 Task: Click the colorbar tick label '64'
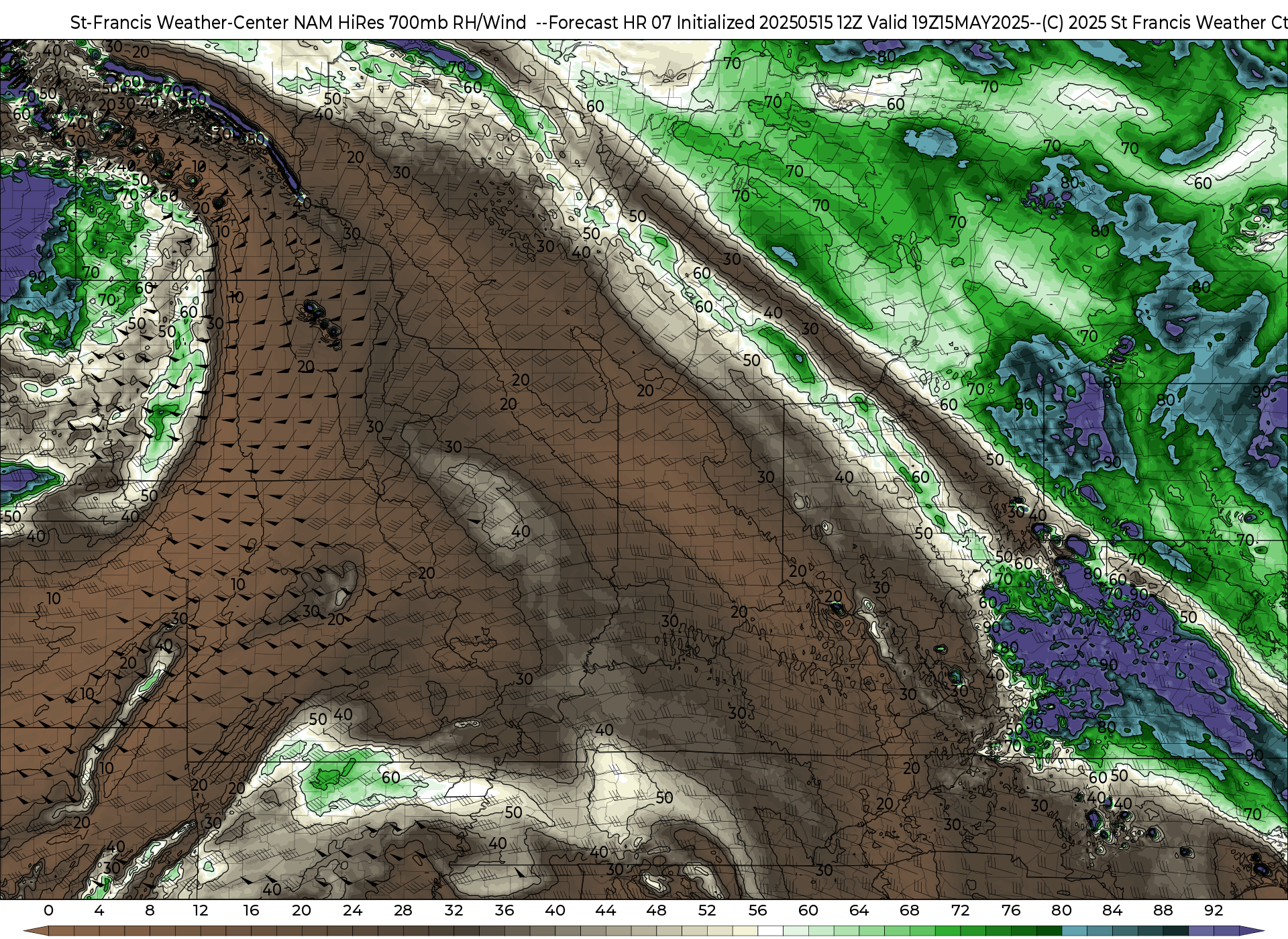pyautogui.click(x=859, y=910)
